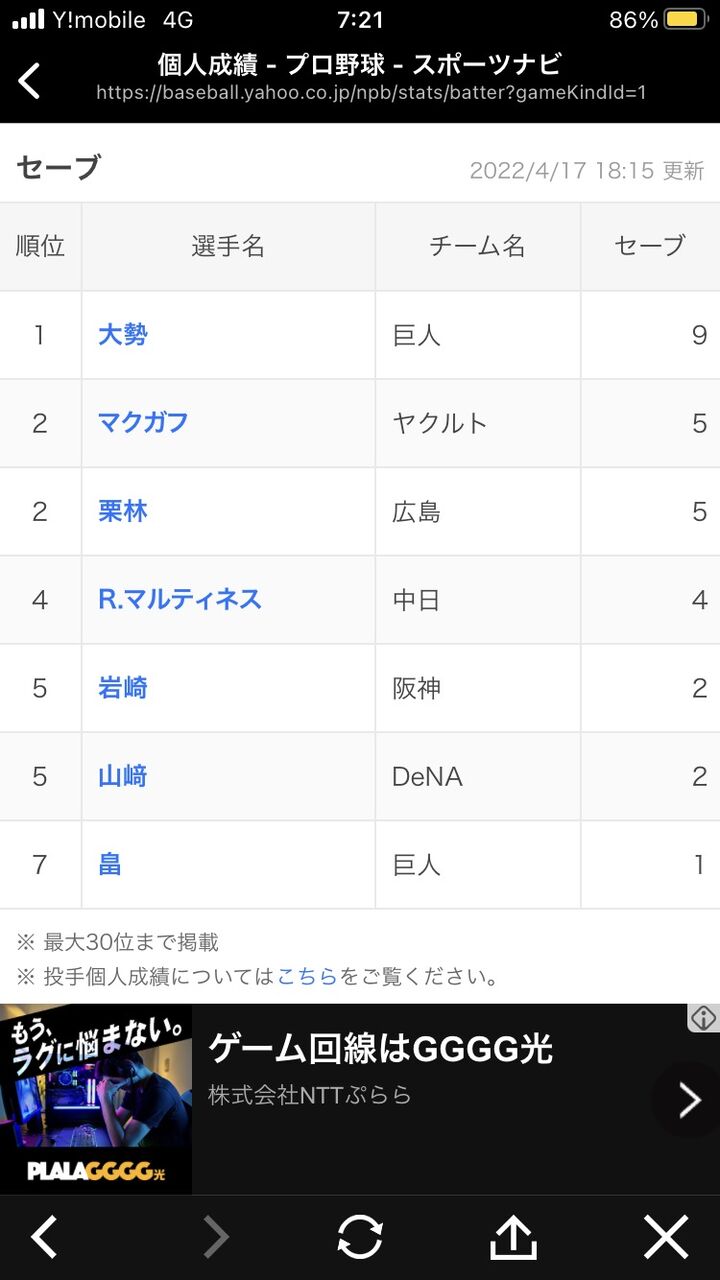The image size is (720, 1280).
Task: Open player 栗林 profile link
Action: (122, 511)
